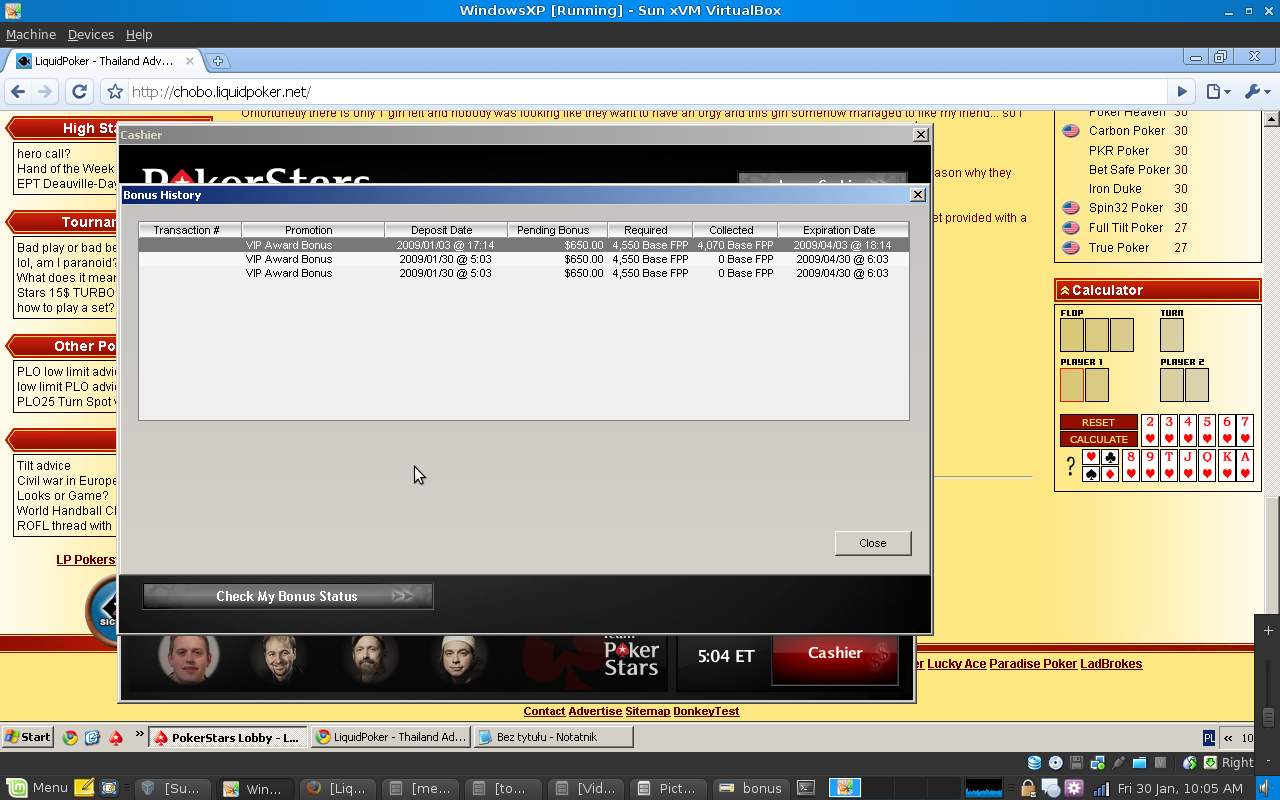Open Chrome wrench settings menu
Screen dimensions: 1280x800
click(1256, 92)
